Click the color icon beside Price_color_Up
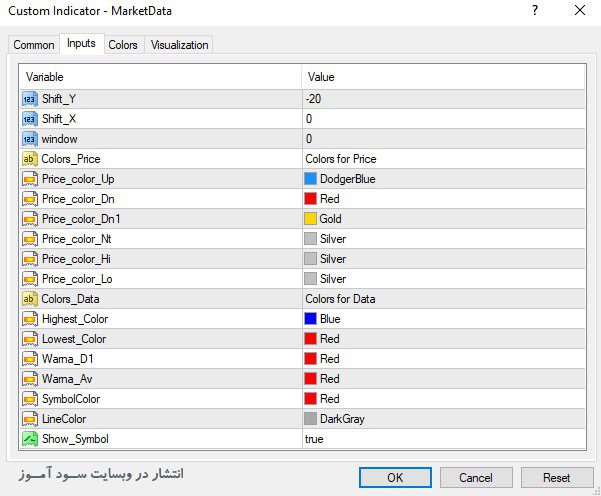This screenshot has height=496, width=601. 30,179
